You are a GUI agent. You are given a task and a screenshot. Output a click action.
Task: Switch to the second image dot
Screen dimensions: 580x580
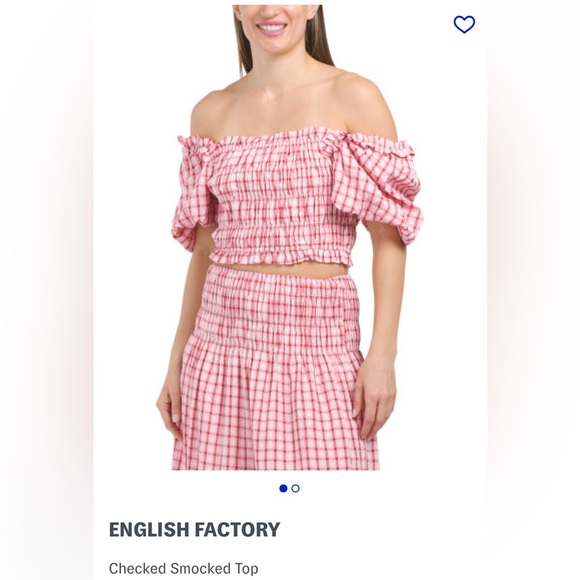(x=296, y=488)
